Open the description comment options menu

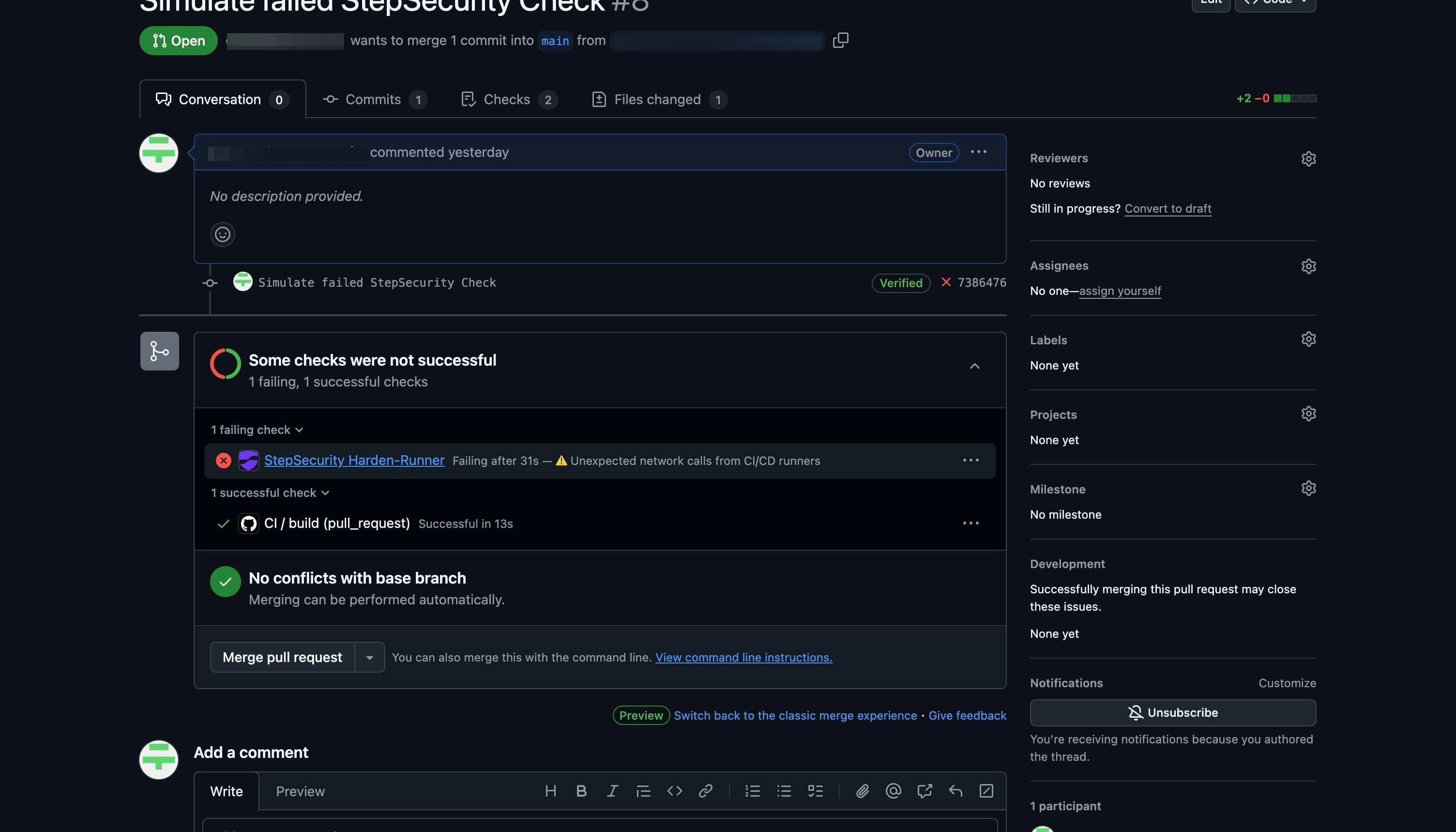(x=978, y=152)
